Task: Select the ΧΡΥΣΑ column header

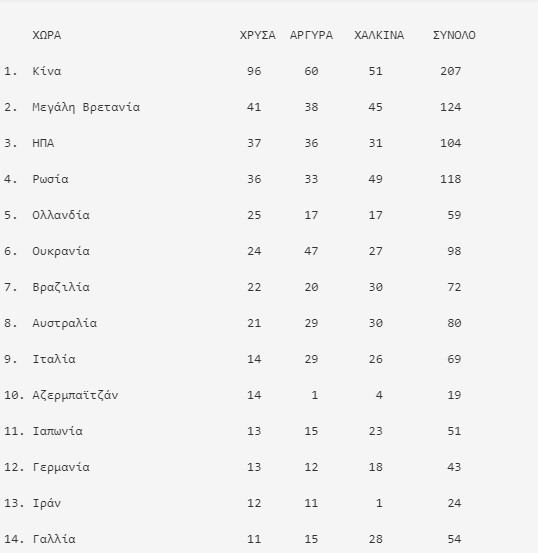Action: click(258, 35)
